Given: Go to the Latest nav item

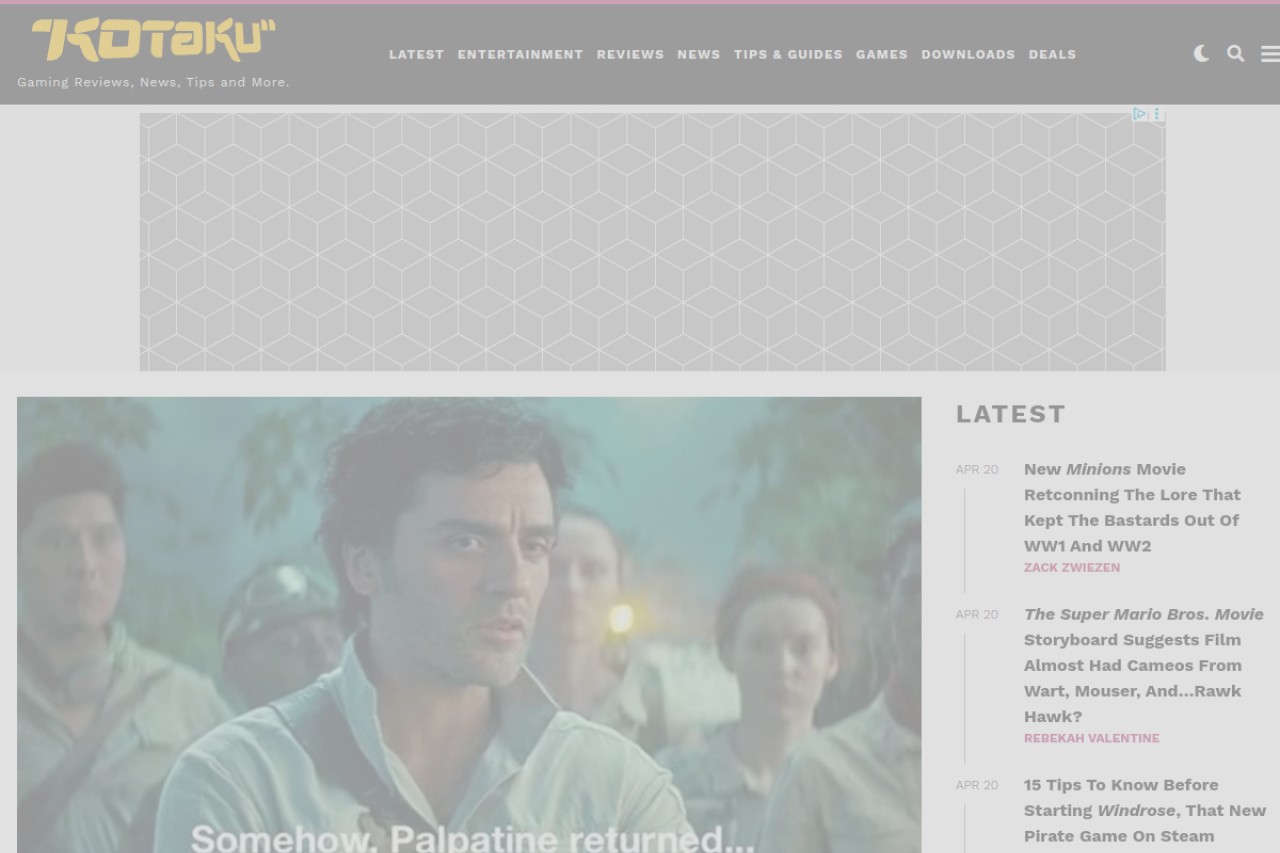Looking at the screenshot, I should (x=416, y=54).
